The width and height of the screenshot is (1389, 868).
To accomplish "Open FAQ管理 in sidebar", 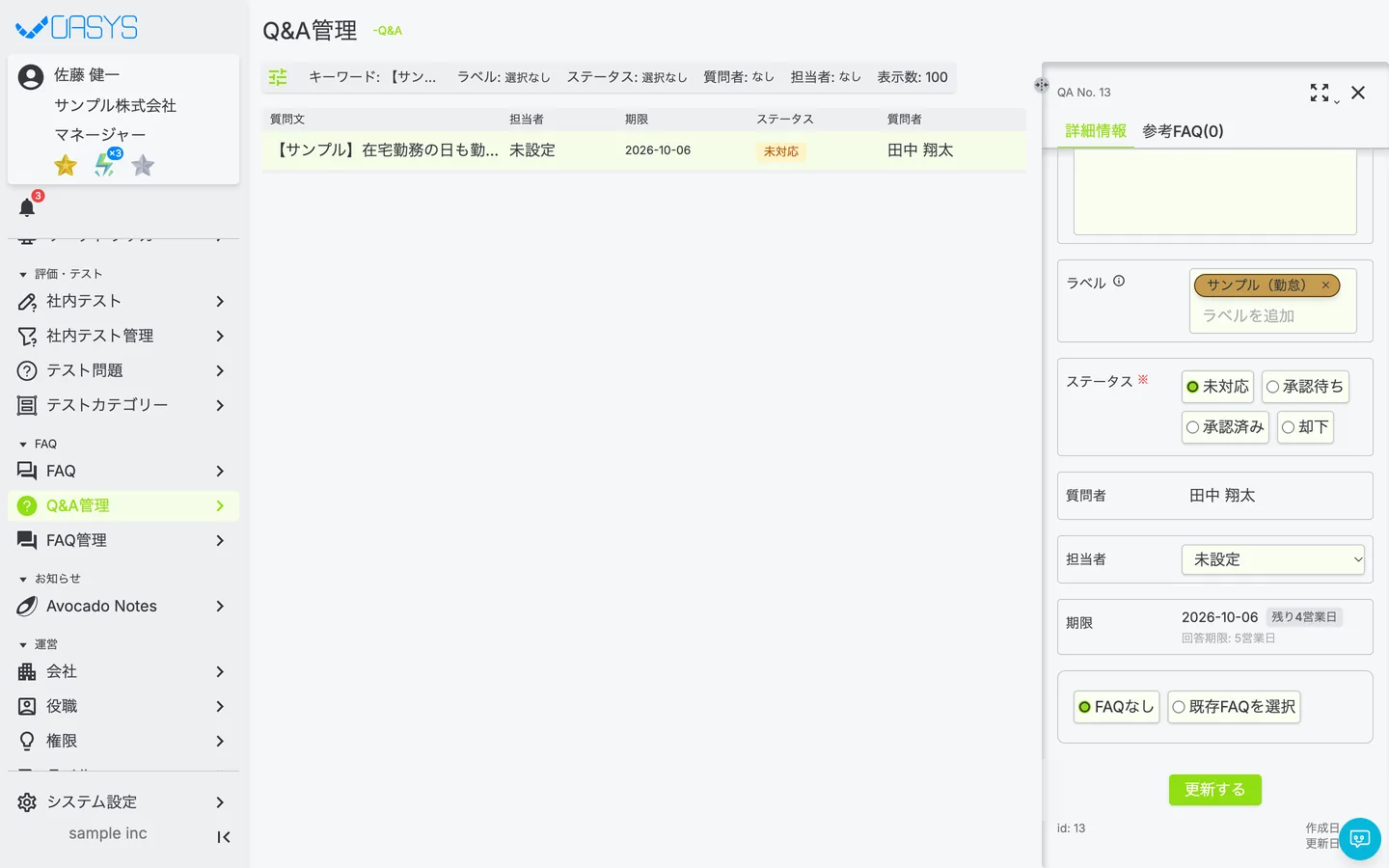I will pyautogui.click(x=123, y=540).
